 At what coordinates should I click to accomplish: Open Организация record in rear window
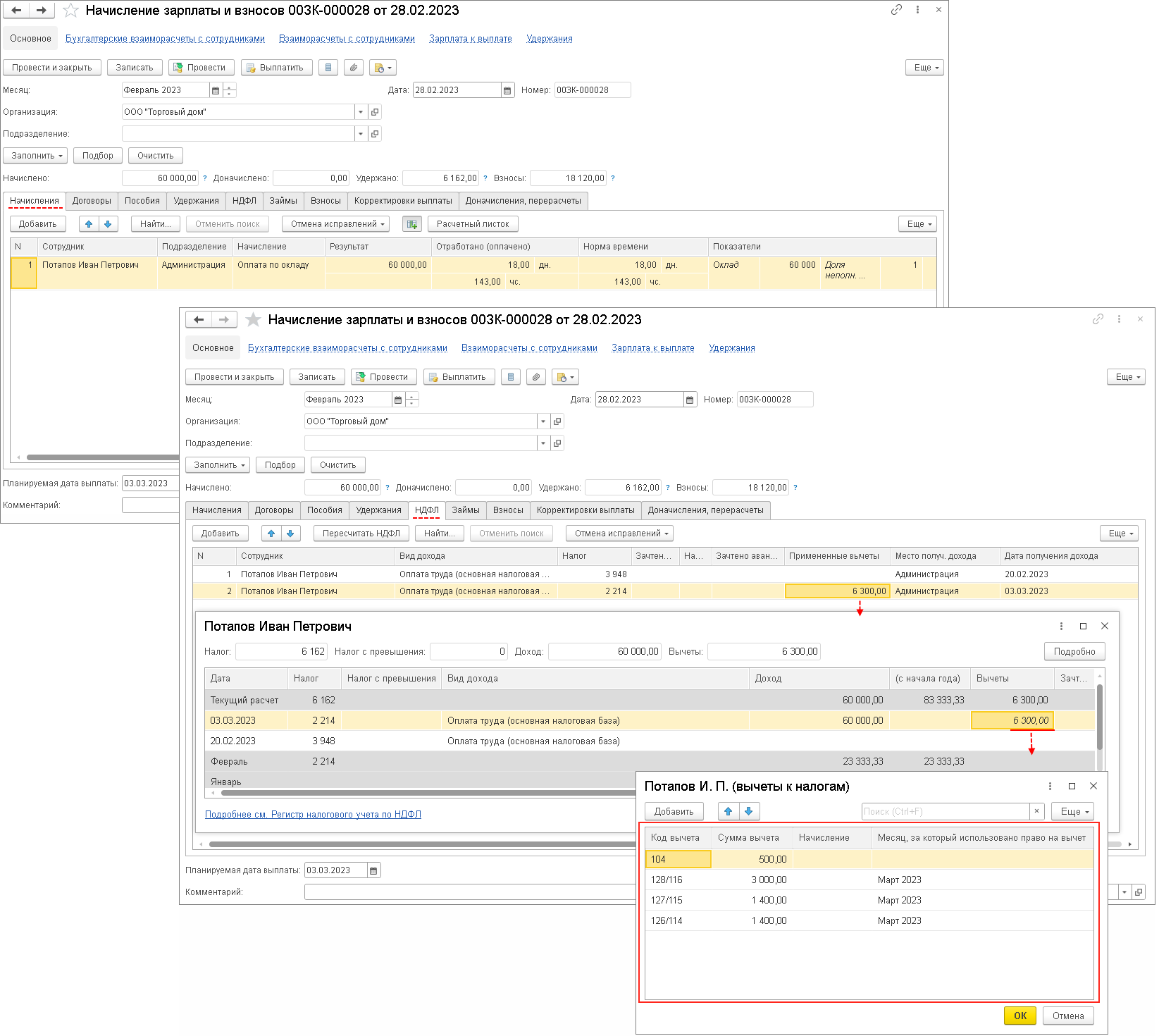(x=375, y=112)
